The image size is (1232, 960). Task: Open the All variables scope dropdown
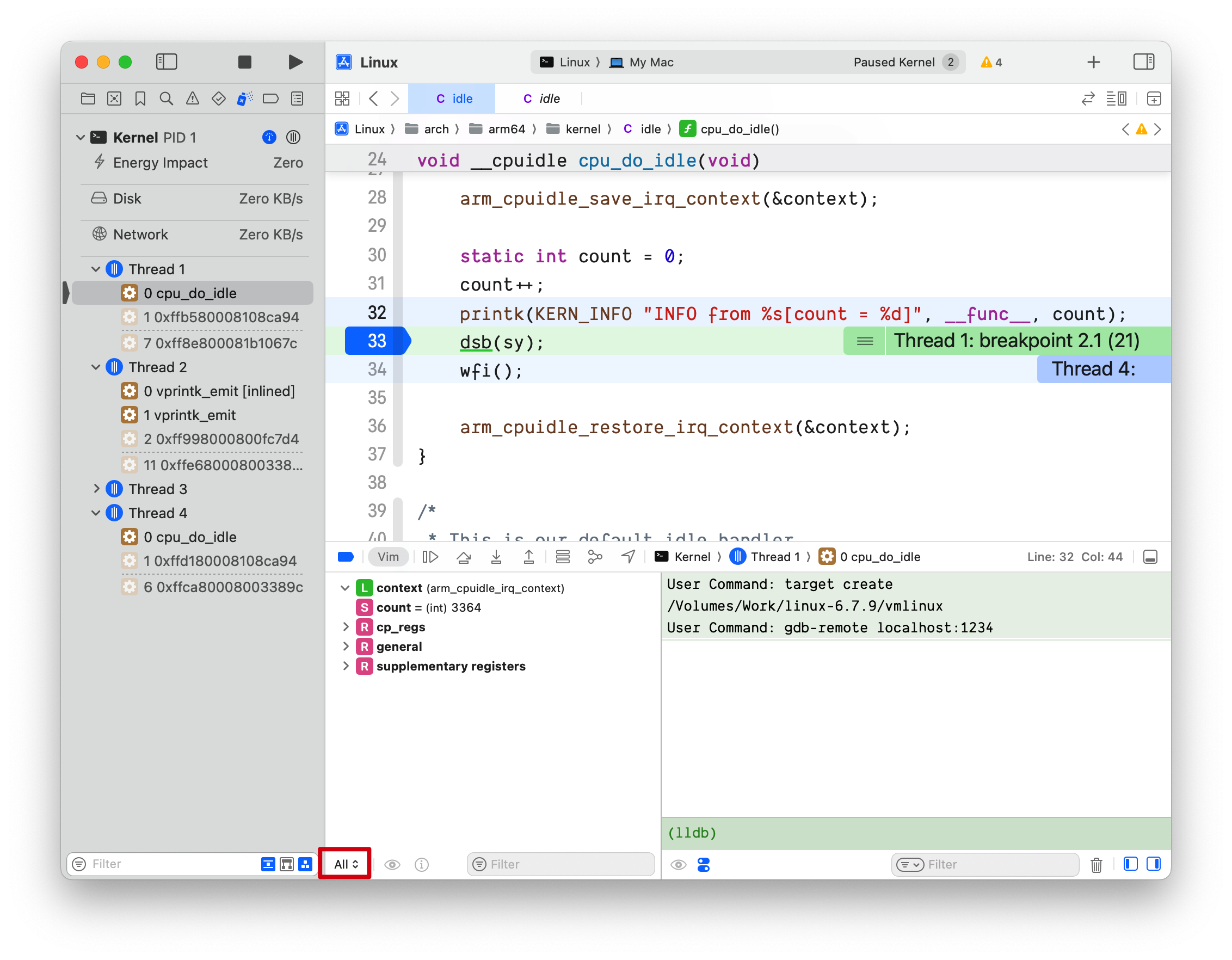(346, 864)
